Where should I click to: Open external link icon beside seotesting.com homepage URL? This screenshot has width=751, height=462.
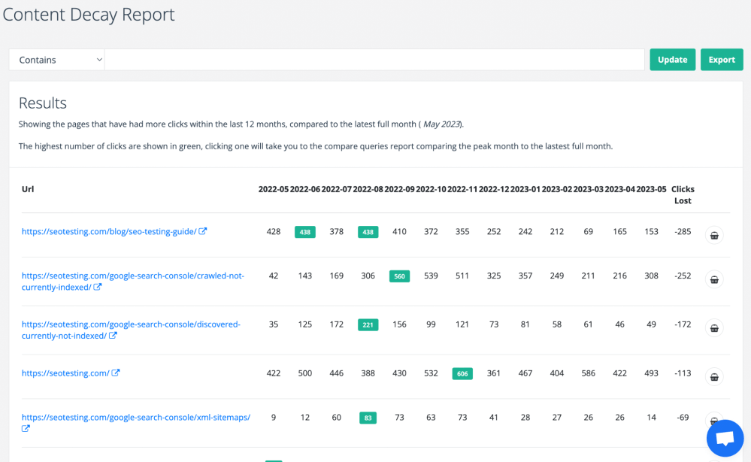tap(116, 373)
